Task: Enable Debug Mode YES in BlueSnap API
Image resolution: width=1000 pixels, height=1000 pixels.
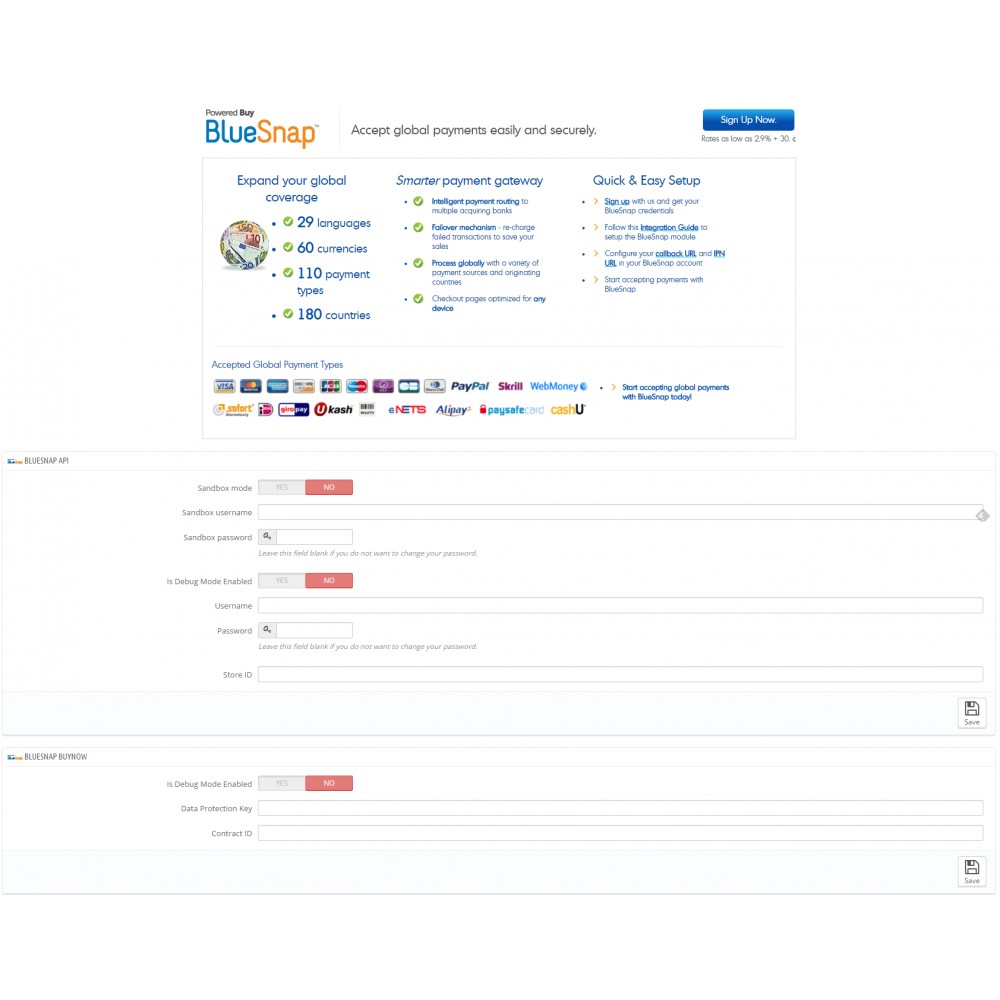Action: point(282,580)
